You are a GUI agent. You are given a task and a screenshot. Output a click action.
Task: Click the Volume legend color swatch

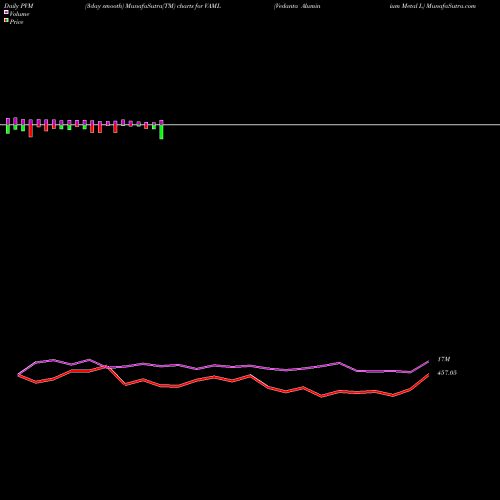point(6,12)
